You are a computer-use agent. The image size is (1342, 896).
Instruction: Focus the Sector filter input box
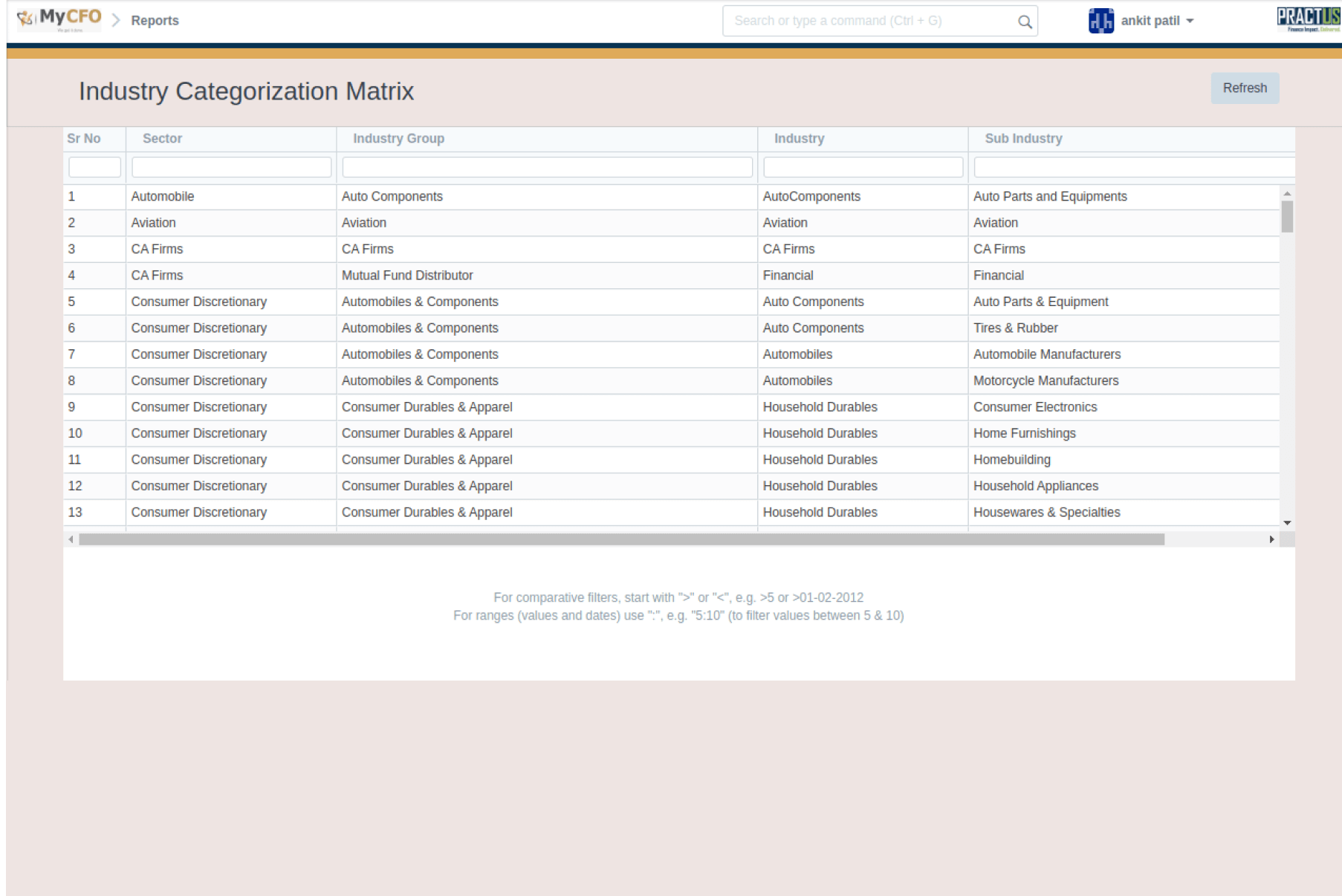point(231,167)
